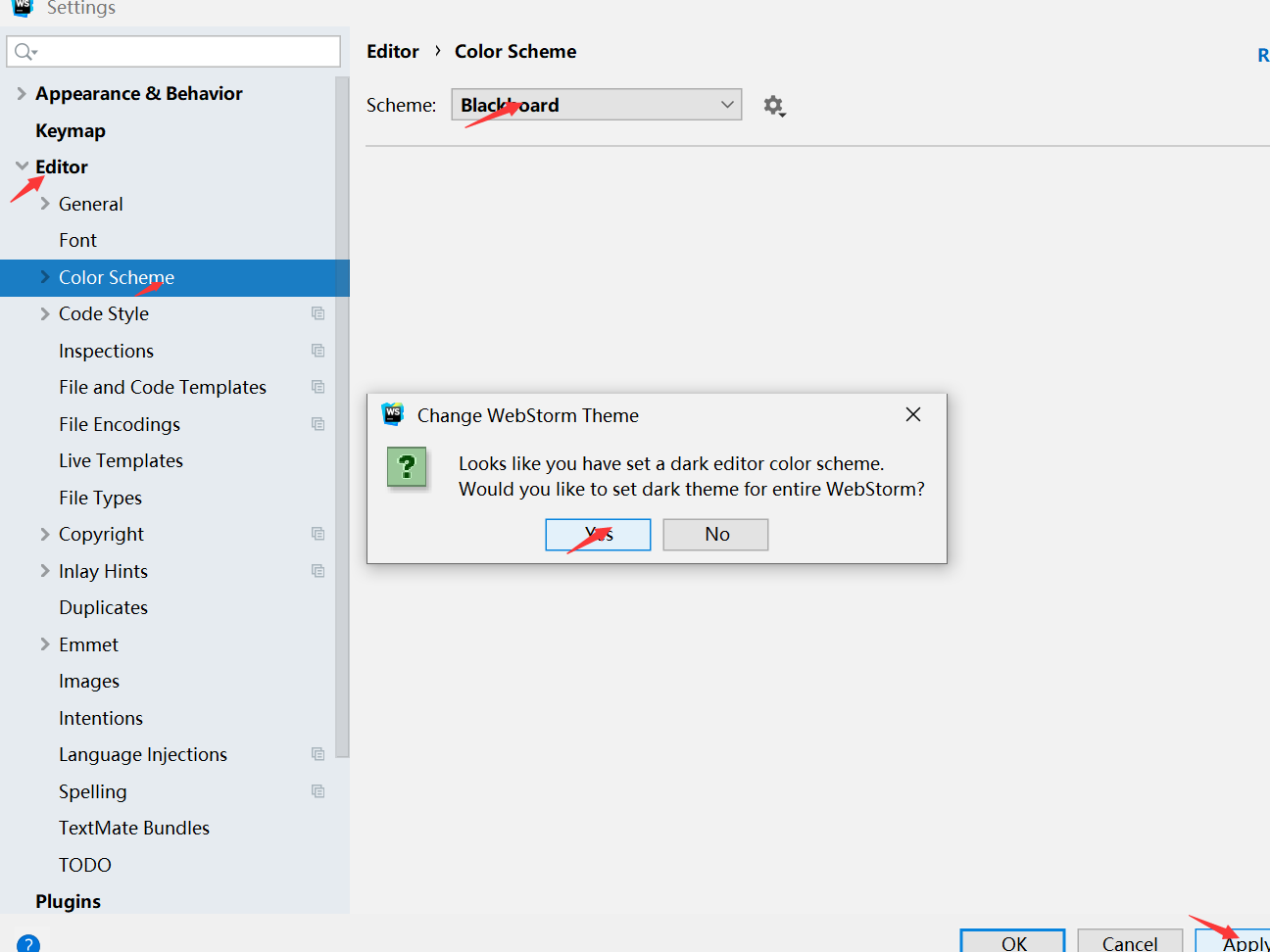The height and width of the screenshot is (952, 1270).
Task: Click the WebStorm logo in the dialog title
Action: 393,414
